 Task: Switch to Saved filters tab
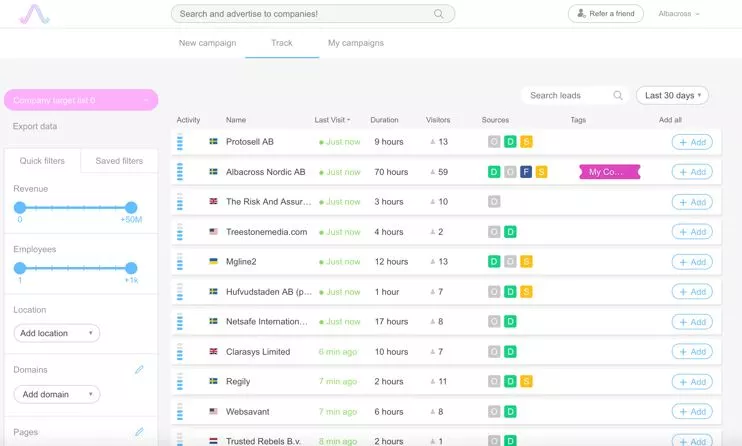(119, 161)
